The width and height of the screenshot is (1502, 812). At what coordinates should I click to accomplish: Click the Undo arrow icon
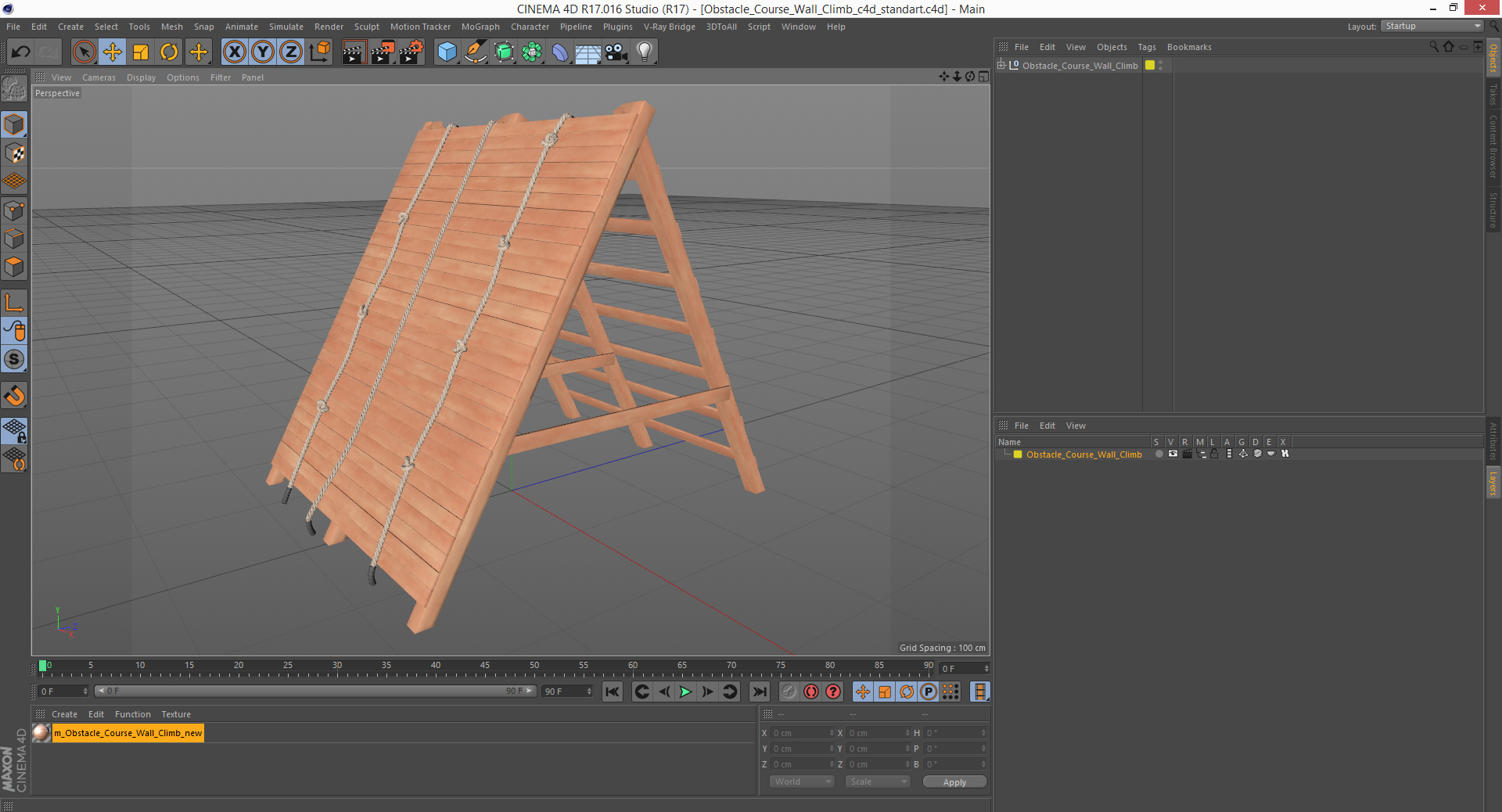pyautogui.click(x=20, y=52)
